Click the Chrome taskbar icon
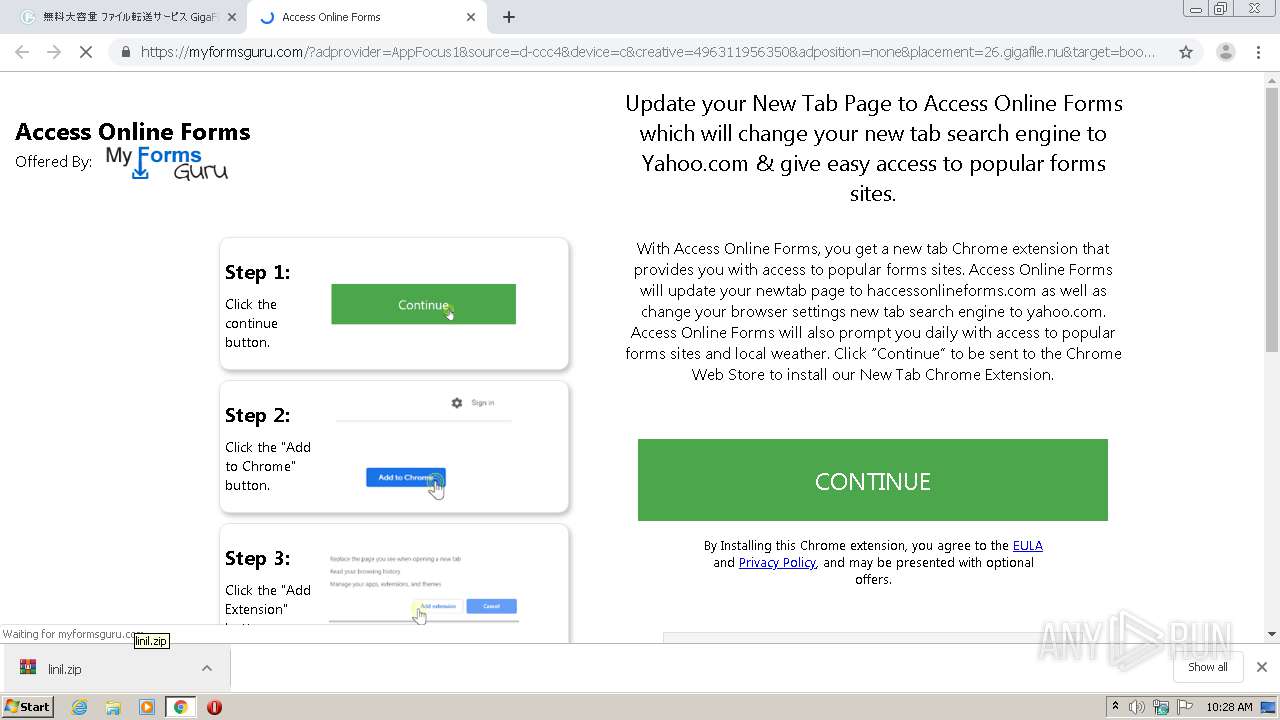This screenshot has height=720, width=1280. click(180, 707)
